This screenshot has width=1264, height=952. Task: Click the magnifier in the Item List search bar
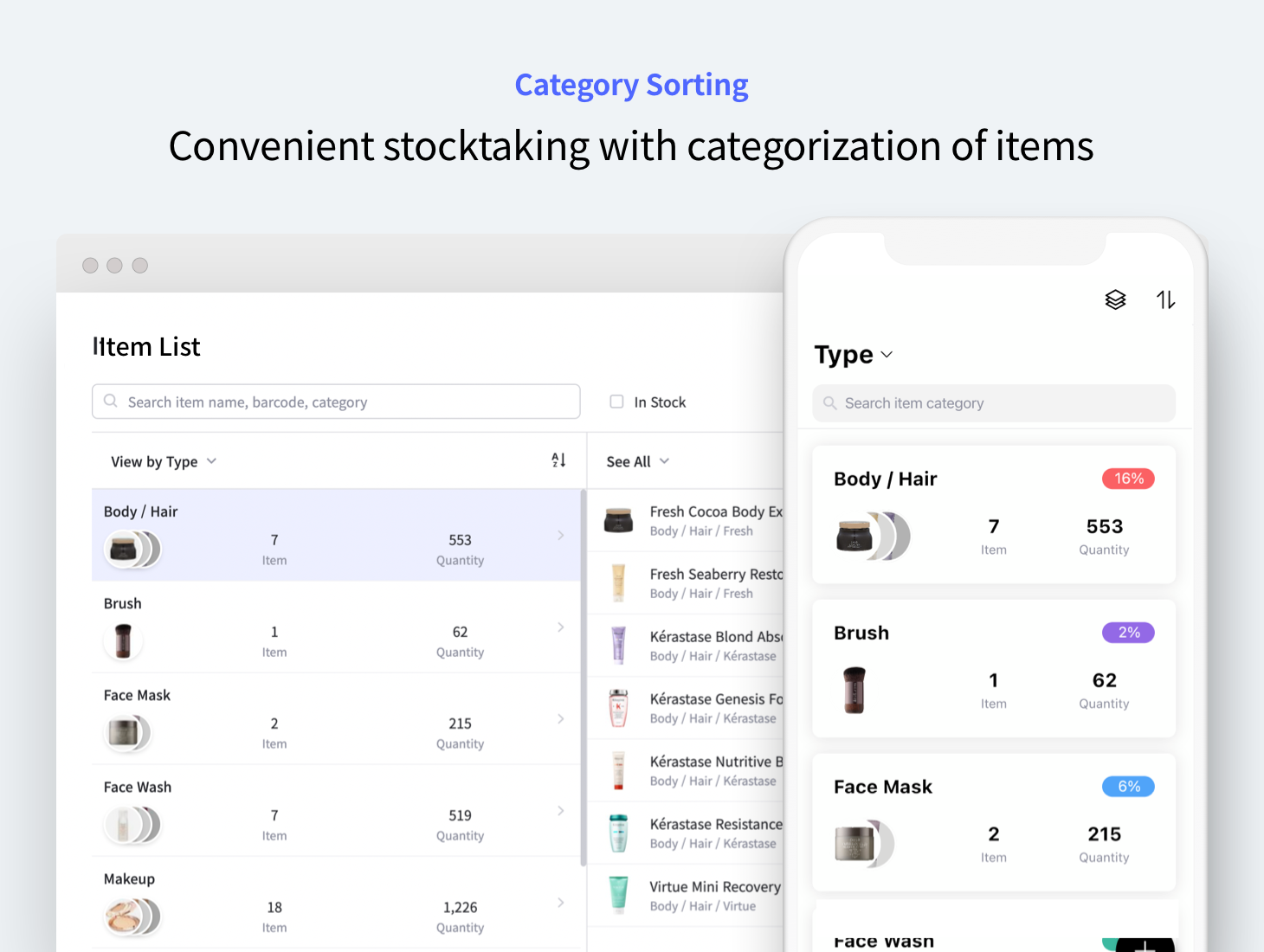(x=111, y=401)
